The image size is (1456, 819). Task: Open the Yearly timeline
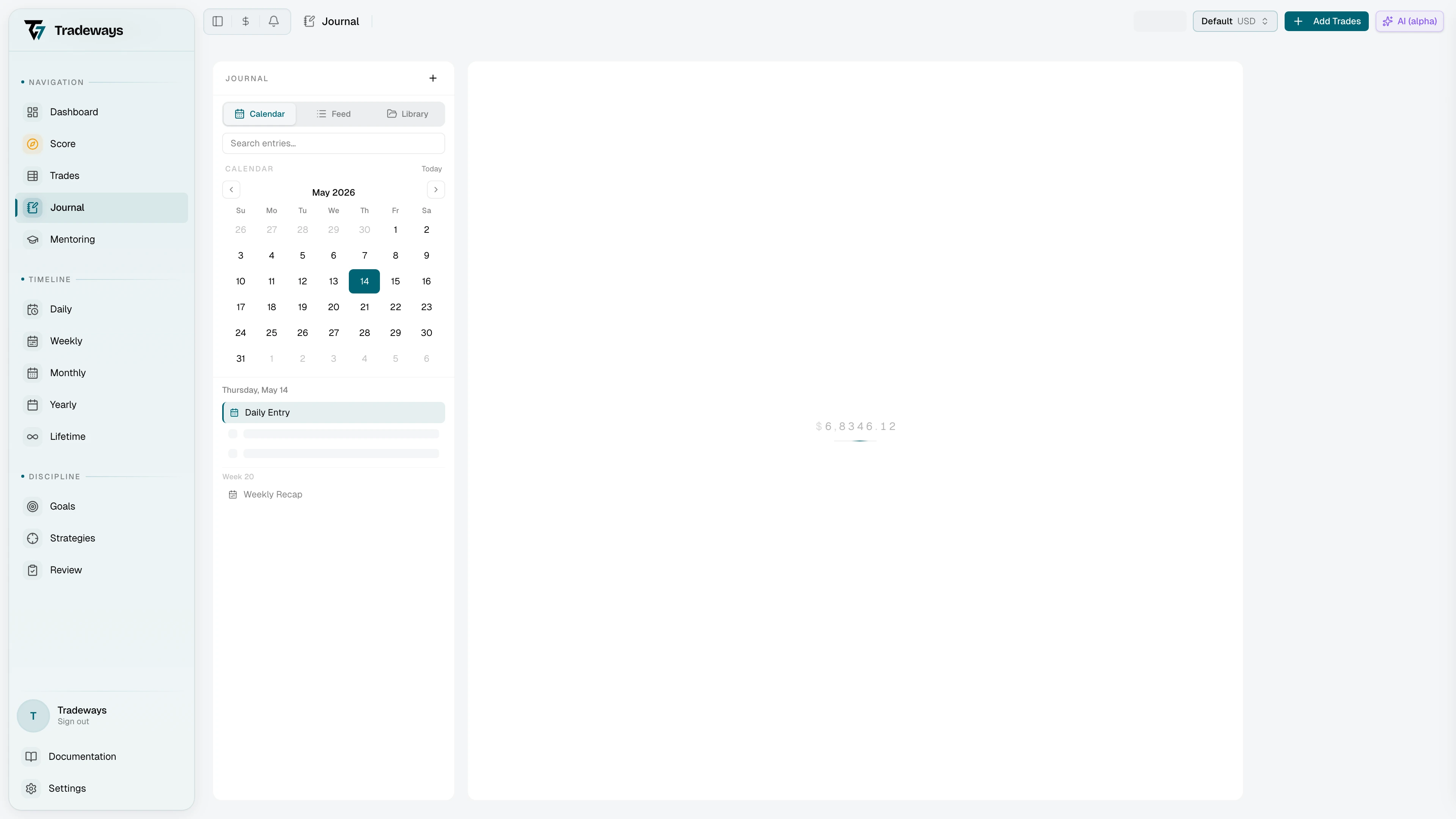point(102,405)
